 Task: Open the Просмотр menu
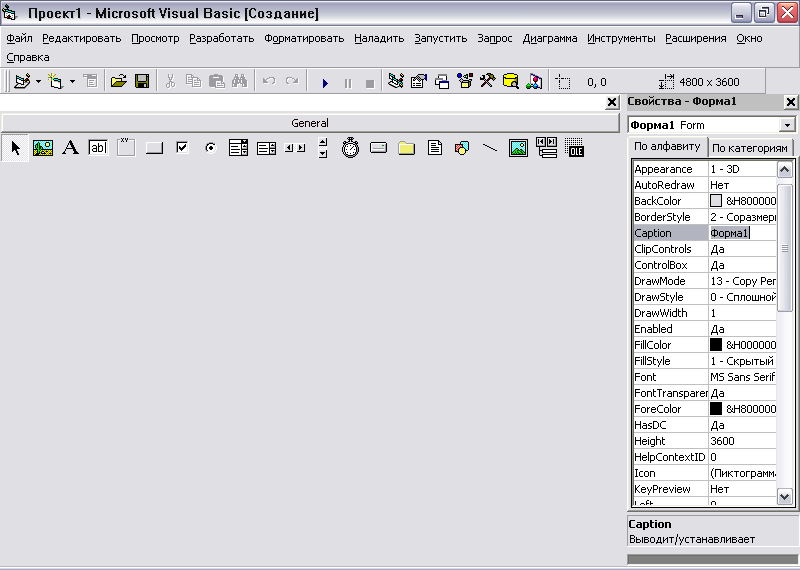point(155,38)
